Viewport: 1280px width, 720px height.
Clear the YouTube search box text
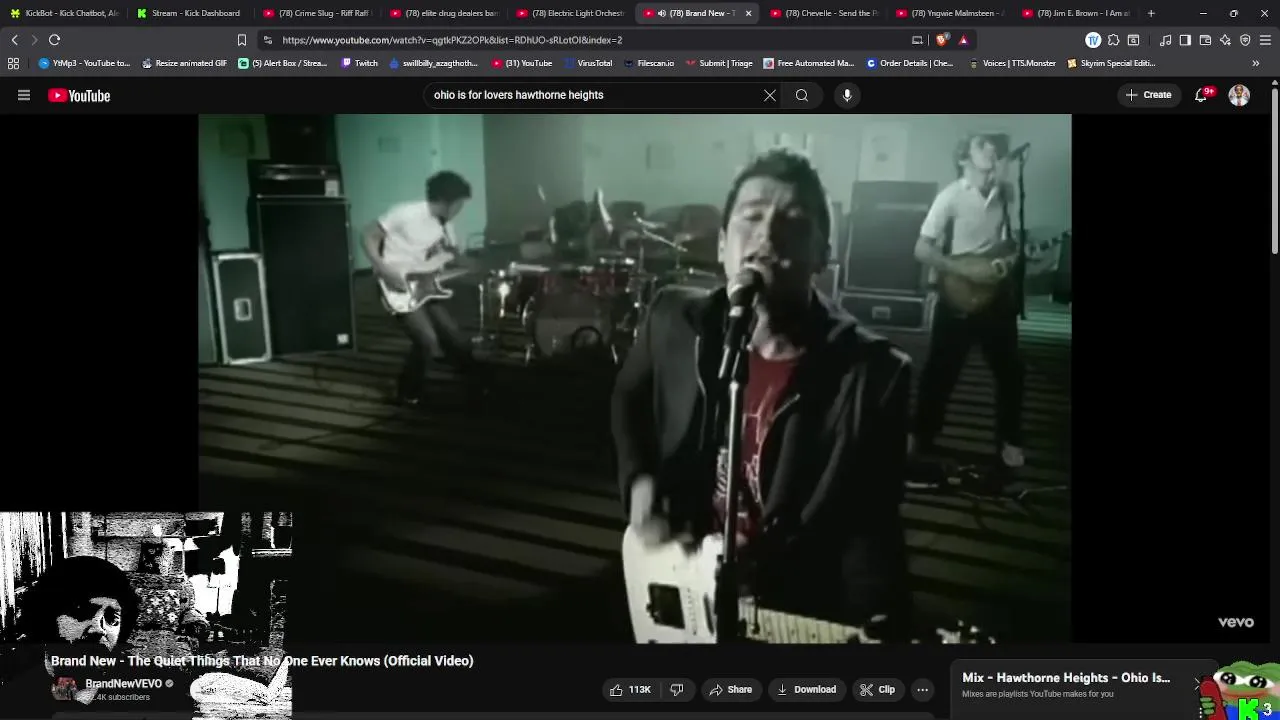[770, 95]
